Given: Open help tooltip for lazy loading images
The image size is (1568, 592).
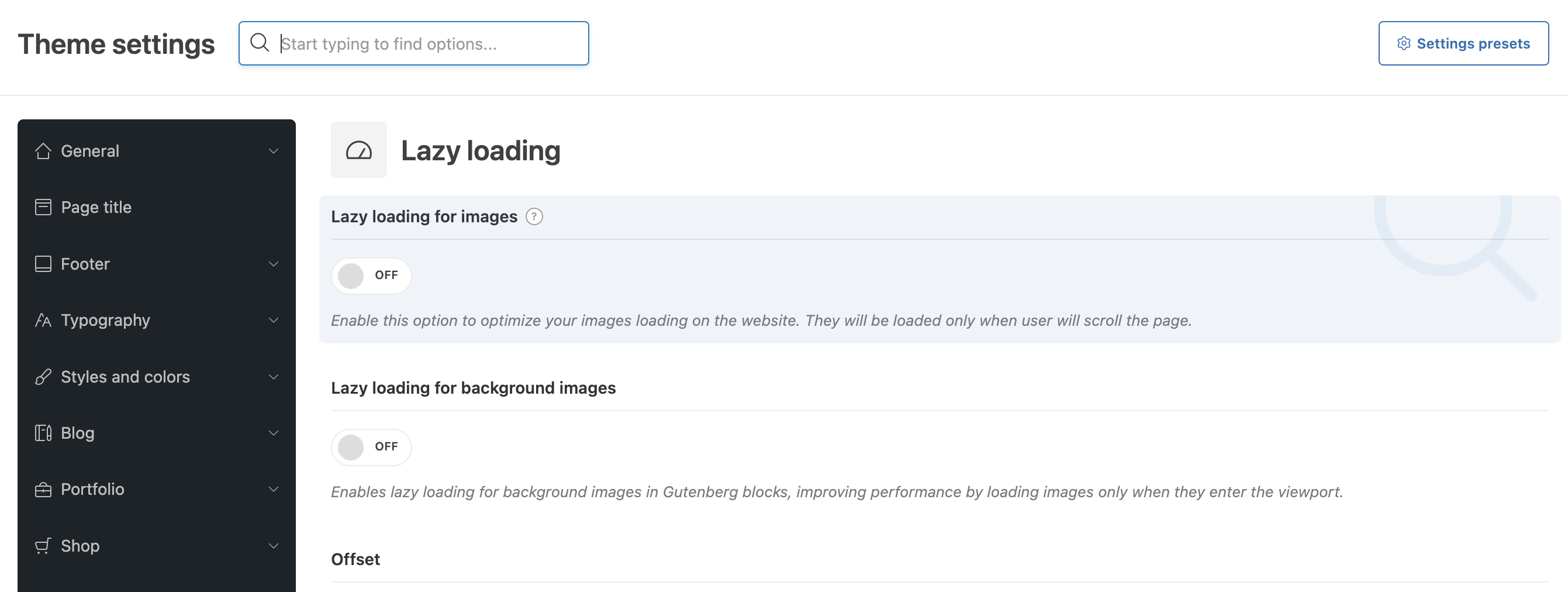Looking at the screenshot, I should [534, 217].
